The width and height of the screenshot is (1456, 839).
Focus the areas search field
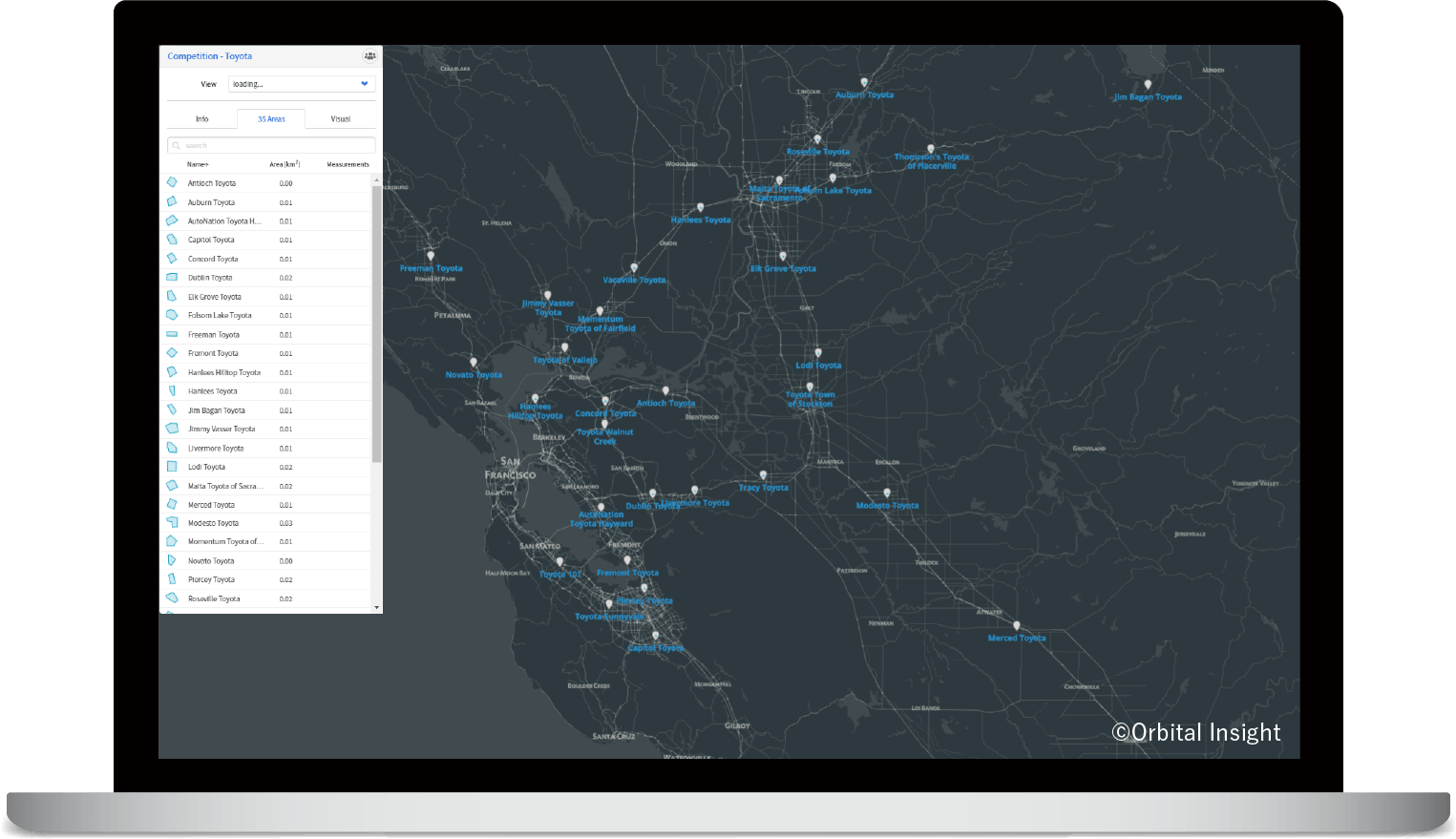pyautogui.click(x=271, y=145)
